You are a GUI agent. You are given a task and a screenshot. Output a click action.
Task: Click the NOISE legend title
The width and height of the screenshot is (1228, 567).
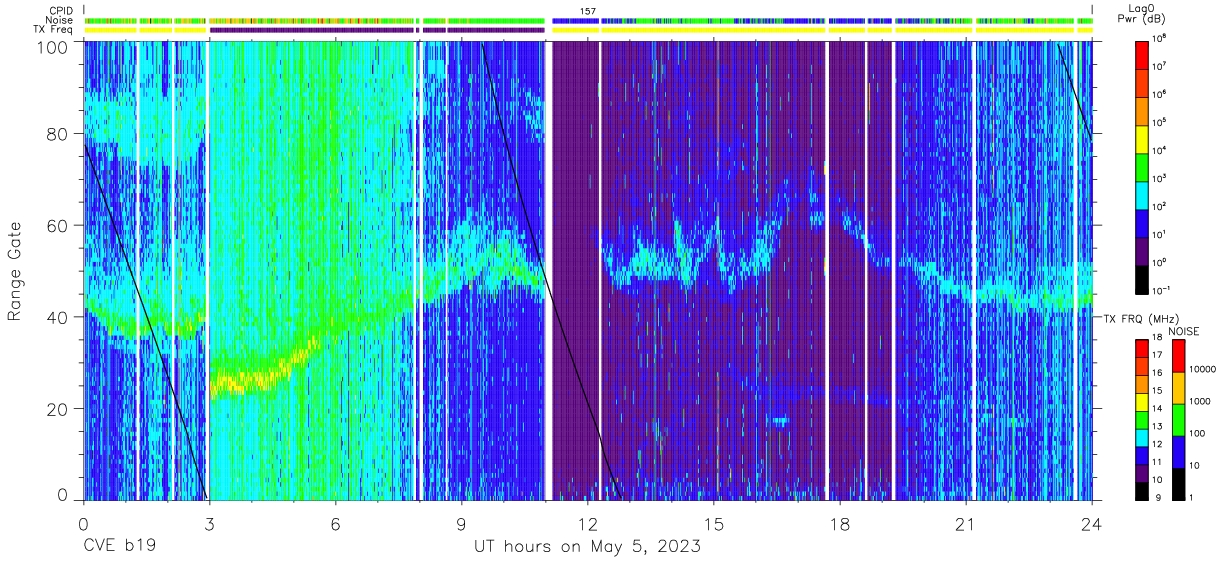click(1184, 330)
